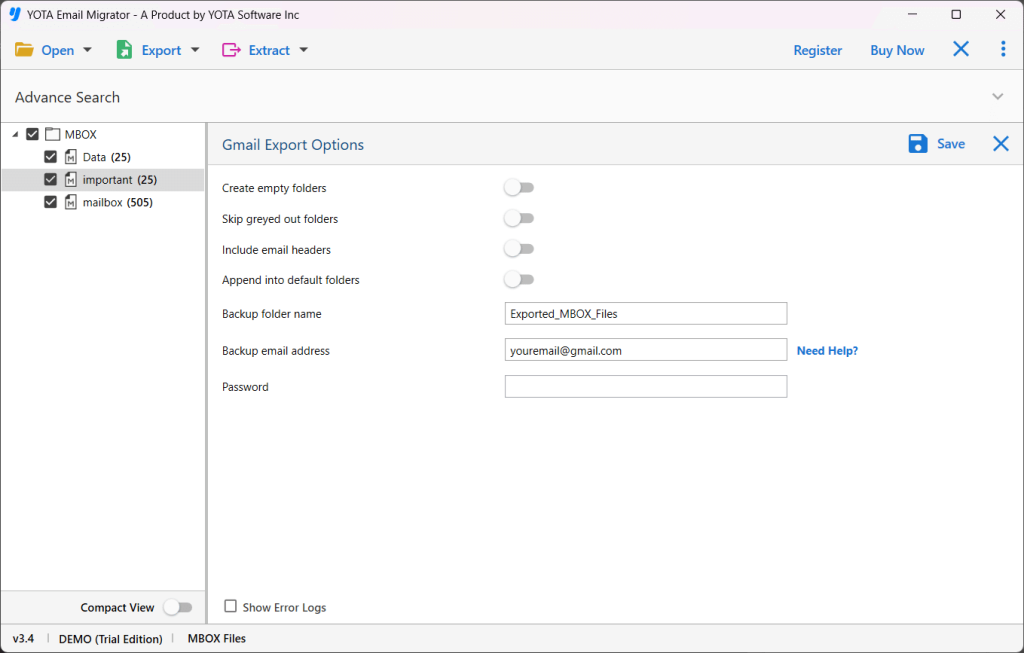This screenshot has height=653, width=1024.
Task: Click the floppy disk Save icon
Action: (918, 144)
